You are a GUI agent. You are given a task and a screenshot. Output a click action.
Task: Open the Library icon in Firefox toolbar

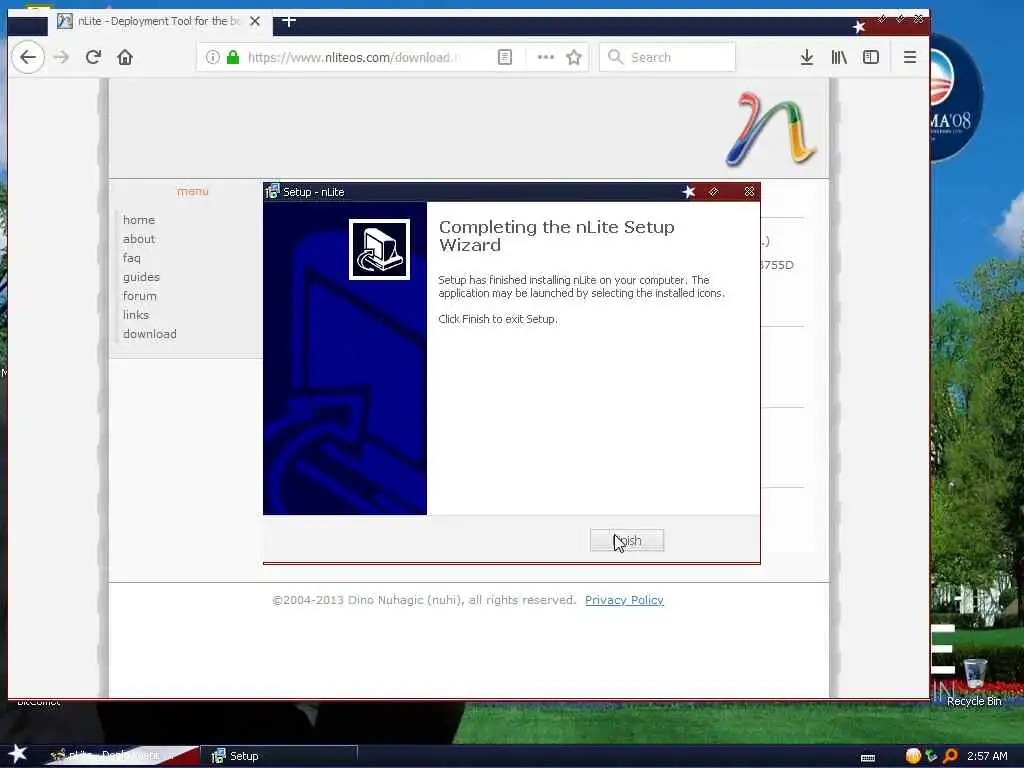pyautogui.click(x=839, y=57)
